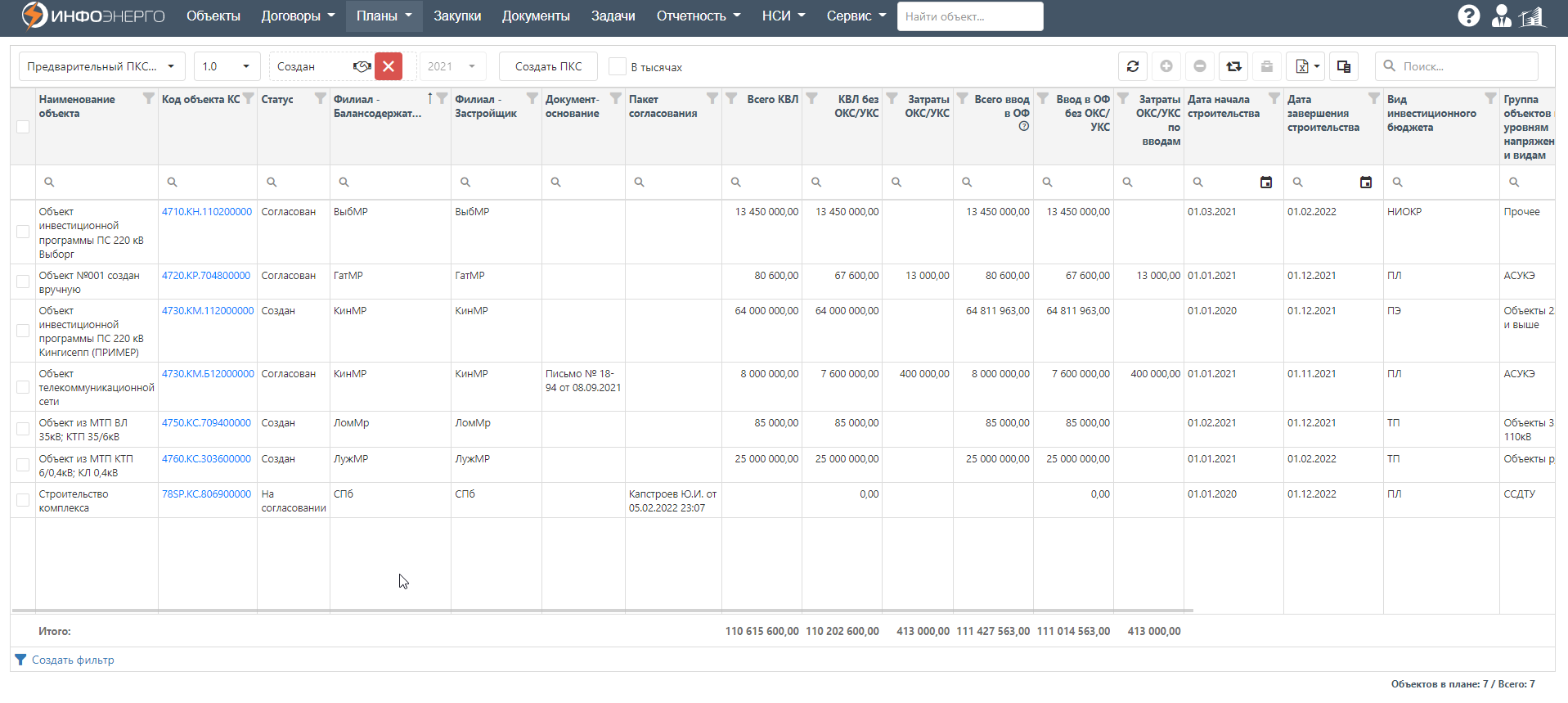Viewport: 1568px width, 703px height.
Task: Open filter for Пакет согласования column
Action: (712, 98)
